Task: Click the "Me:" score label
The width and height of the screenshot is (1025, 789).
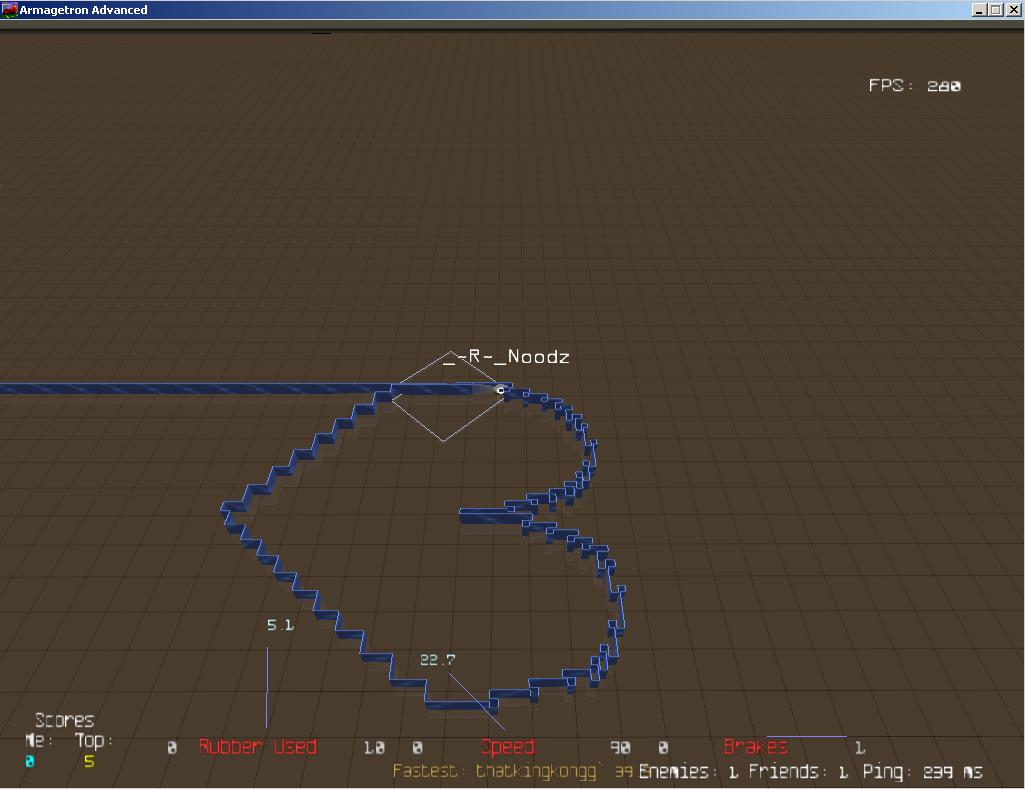Action: pos(39,741)
